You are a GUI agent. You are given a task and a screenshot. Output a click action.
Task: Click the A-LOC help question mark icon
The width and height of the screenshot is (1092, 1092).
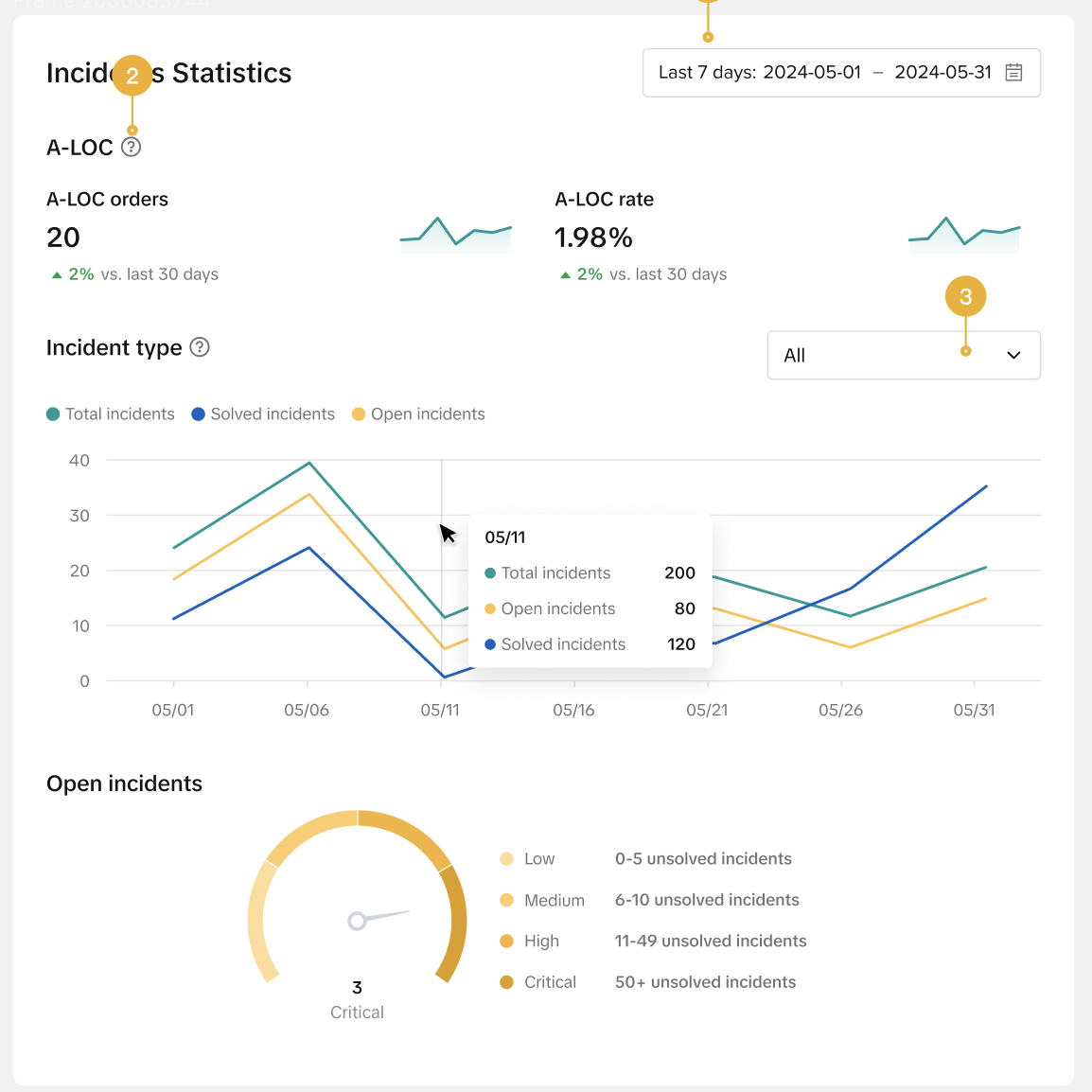[131, 147]
